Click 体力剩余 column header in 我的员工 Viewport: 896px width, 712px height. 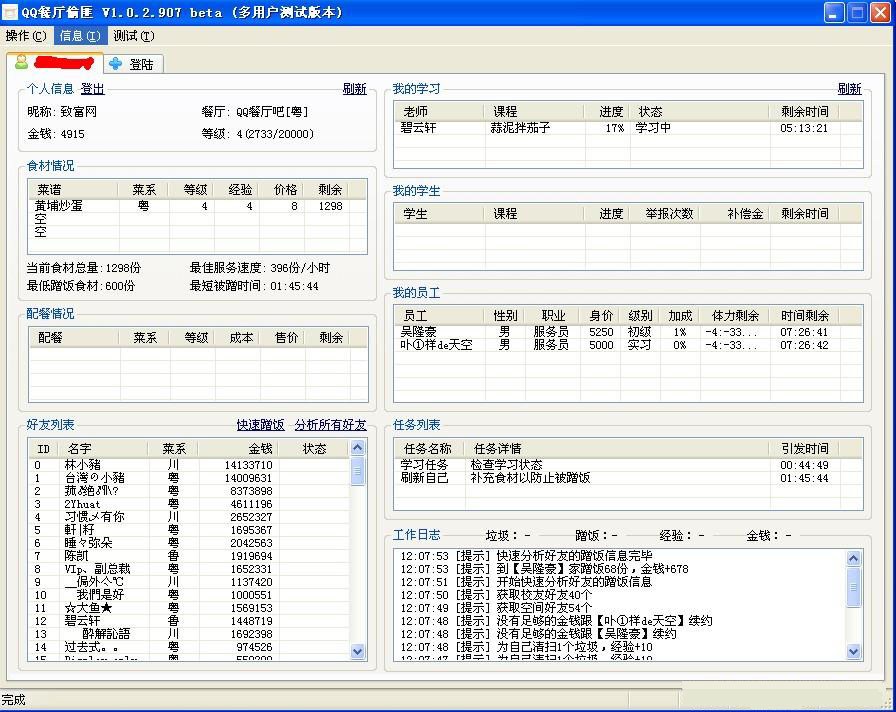coord(735,315)
